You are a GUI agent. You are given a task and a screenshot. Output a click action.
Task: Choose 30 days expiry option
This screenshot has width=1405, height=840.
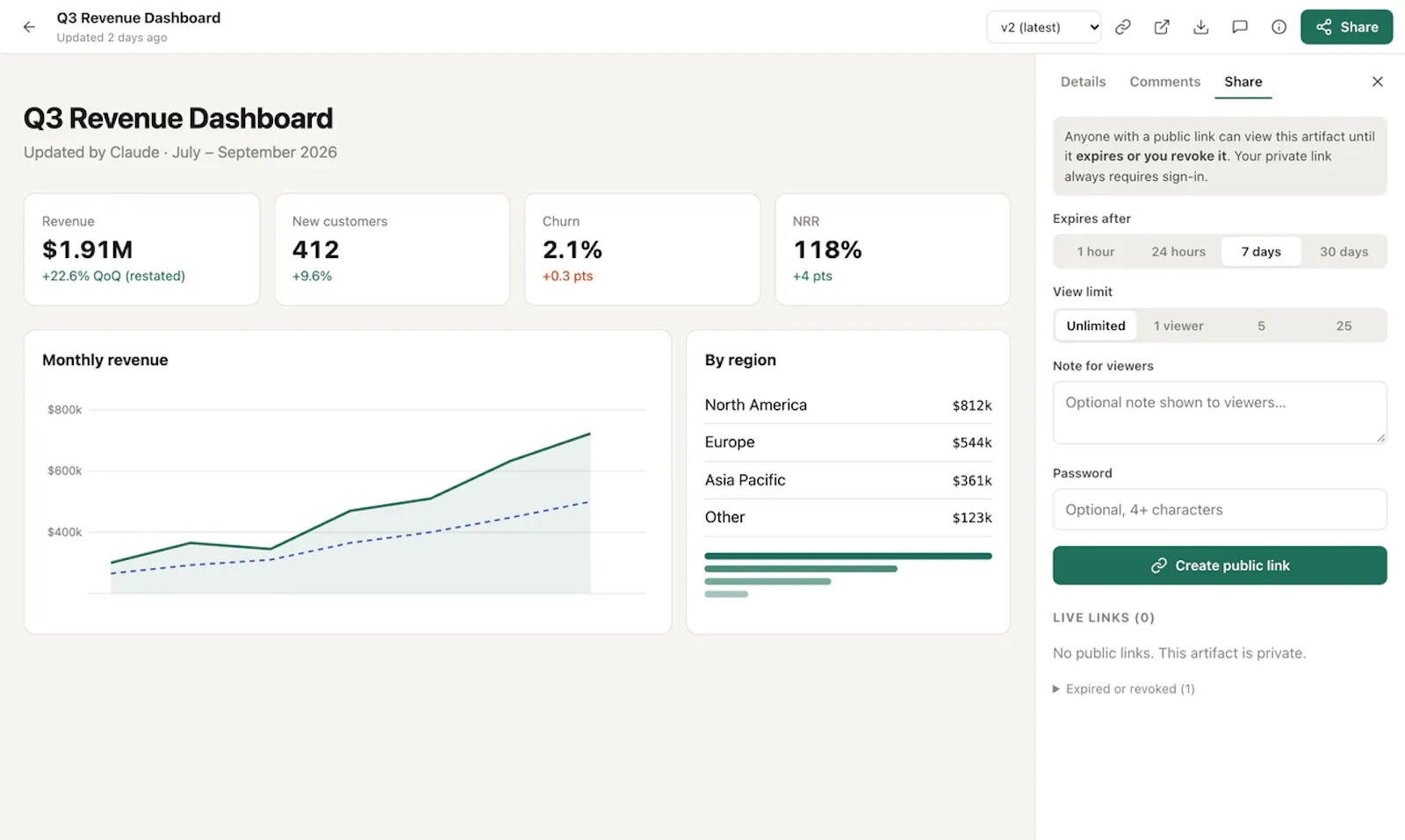(x=1344, y=252)
